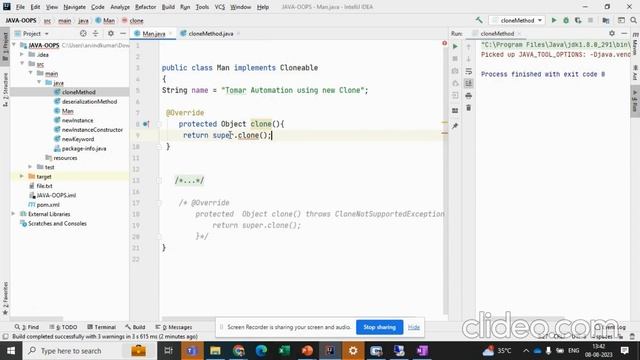Select cloneMethod class in project tree
640x360 pixels.
click(78, 92)
